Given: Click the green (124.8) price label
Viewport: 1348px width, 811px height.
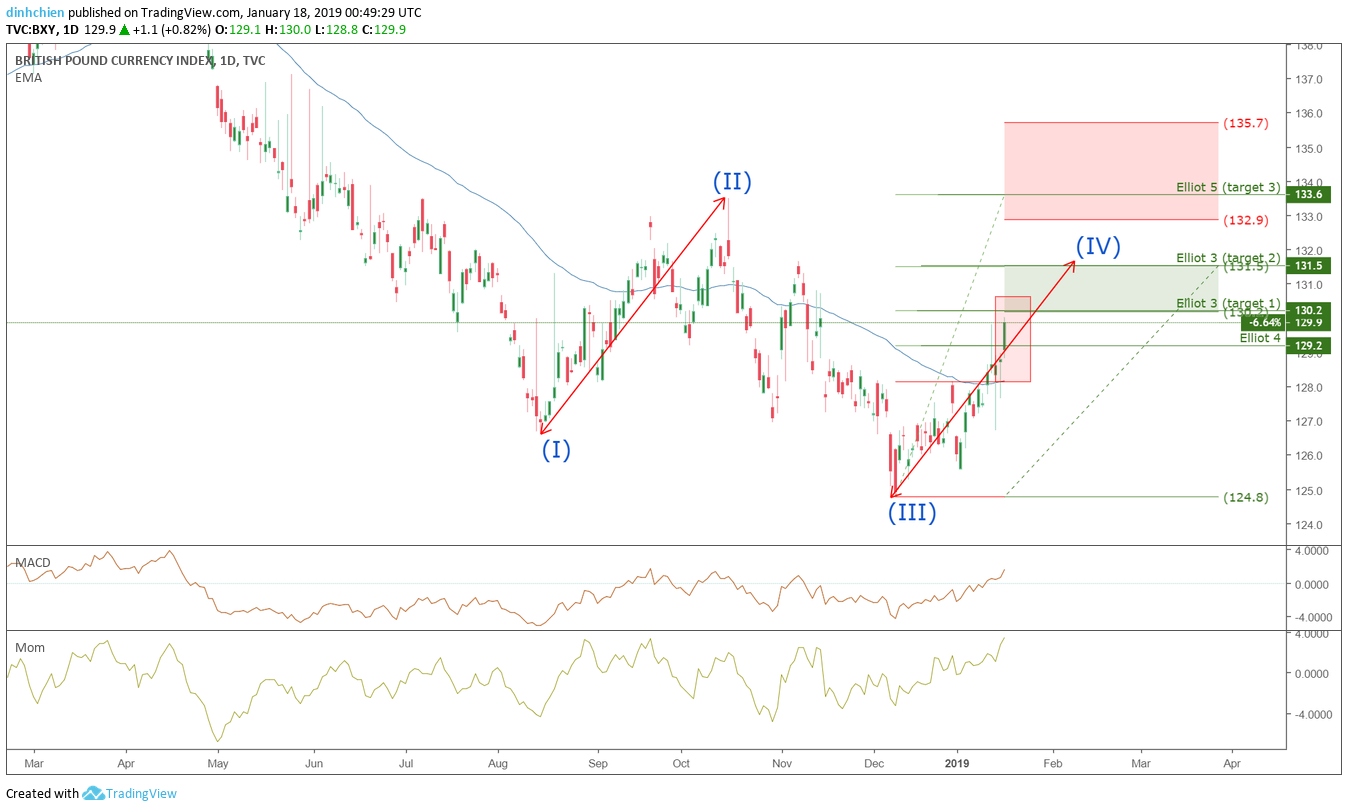Looking at the screenshot, I should (x=1246, y=497).
